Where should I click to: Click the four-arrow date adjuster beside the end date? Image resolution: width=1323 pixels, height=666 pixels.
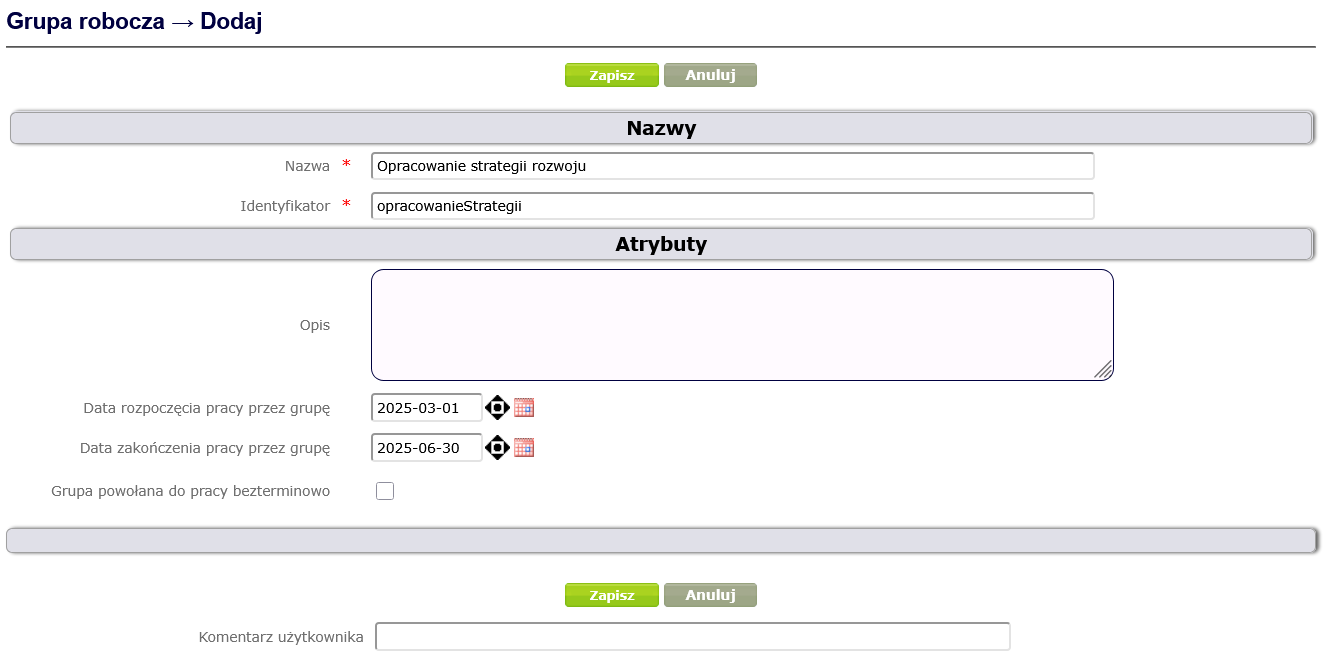pyautogui.click(x=497, y=447)
